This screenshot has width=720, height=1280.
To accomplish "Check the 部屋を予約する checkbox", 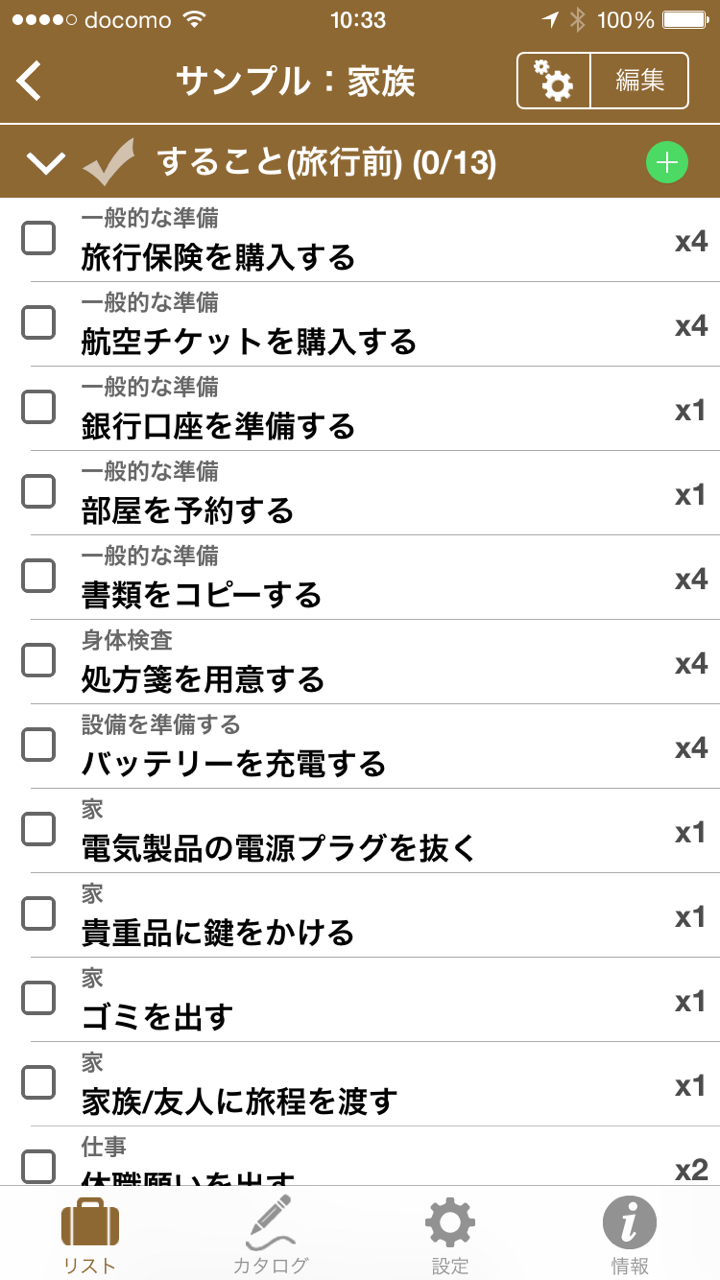I will [39, 492].
